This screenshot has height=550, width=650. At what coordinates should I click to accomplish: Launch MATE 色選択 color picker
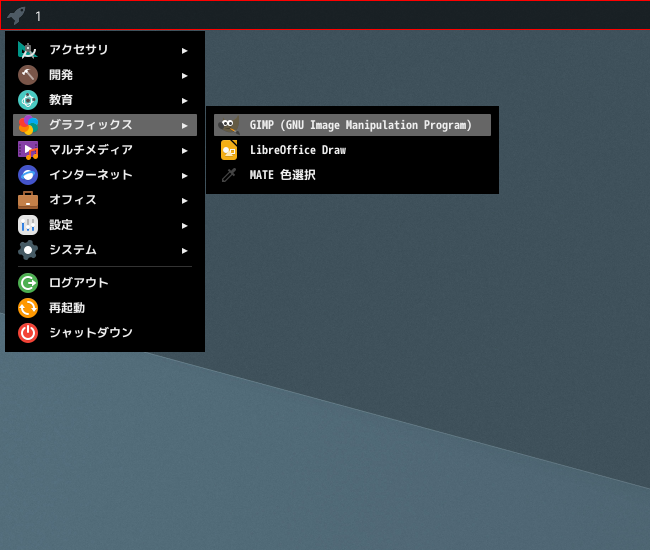point(352,175)
